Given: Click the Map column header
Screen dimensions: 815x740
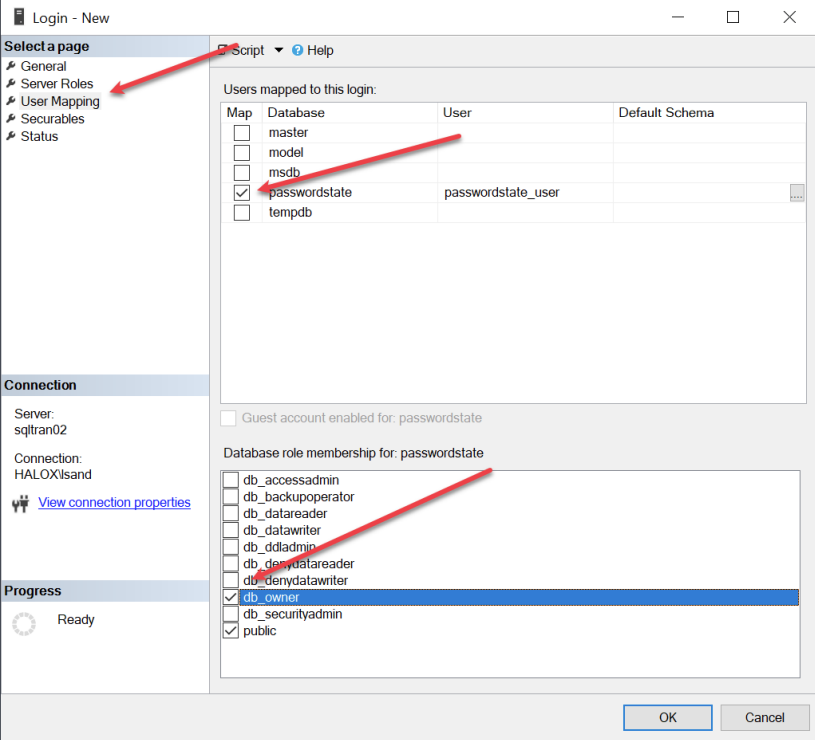Looking at the screenshot, I should coord(241,113).
